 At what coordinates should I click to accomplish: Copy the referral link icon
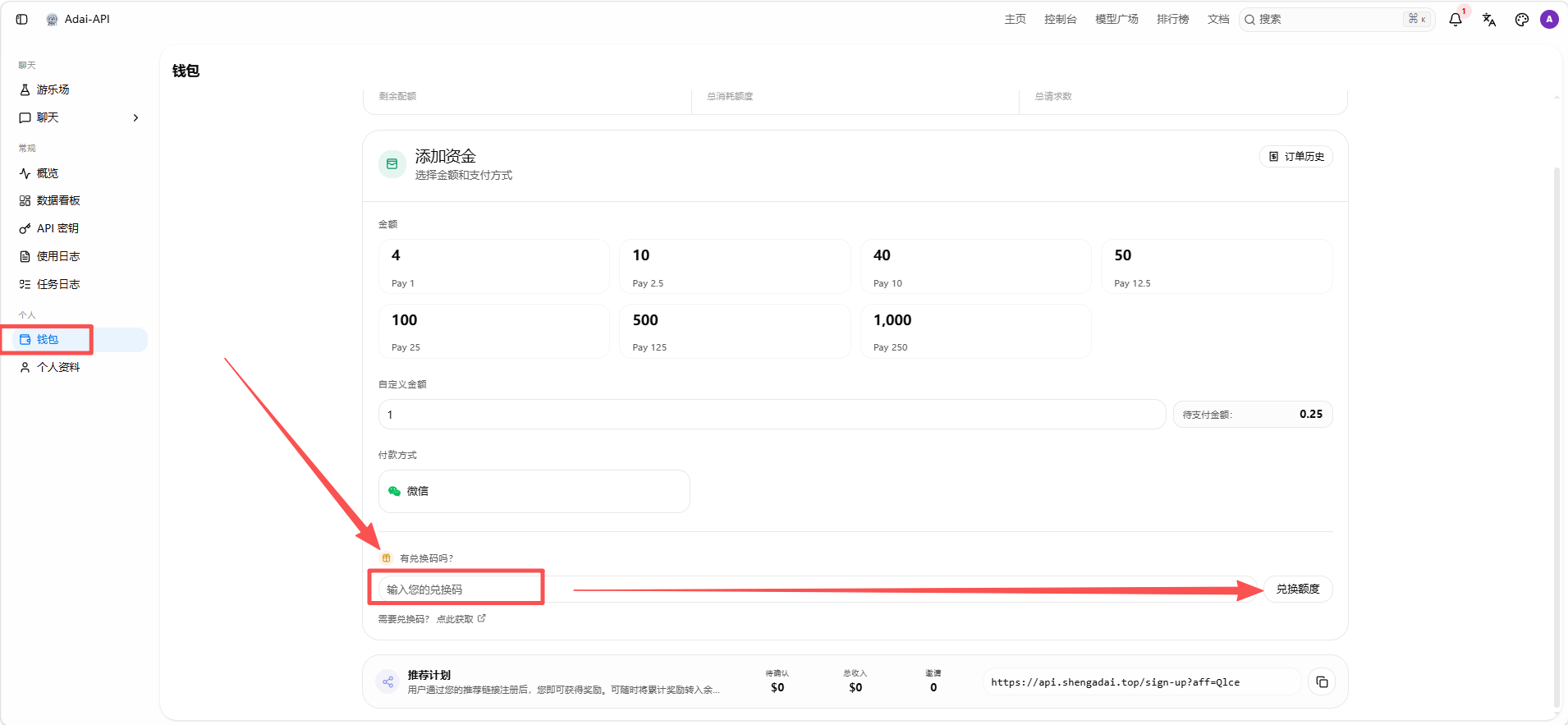point(1322,682)
